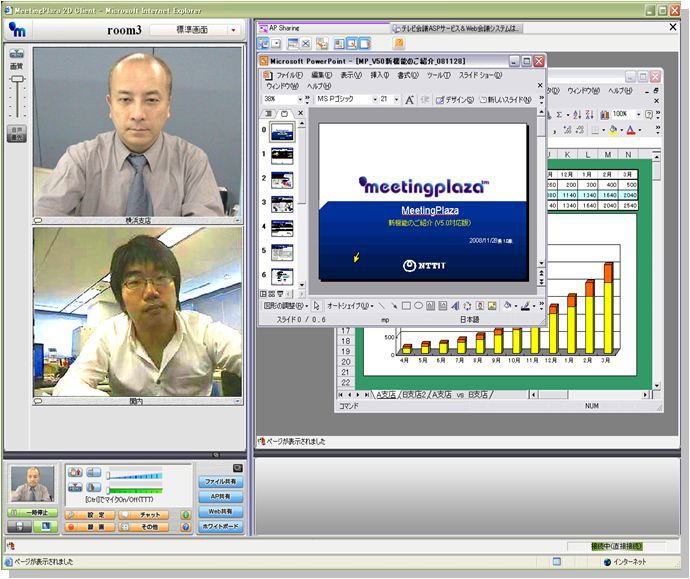The height and width of the screenshot is (579, 690).
Task: Select the oval shape drawing tool
Action: click(x=418, y=306)
